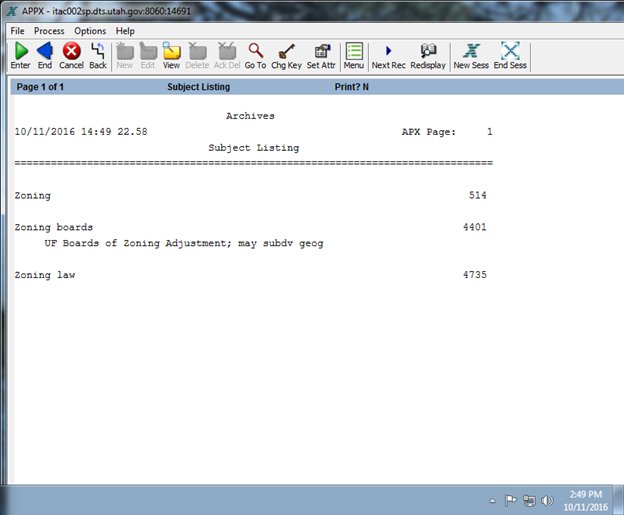Click the APPX window title icon
The width and height of the screenshot is (624, 515).
tap(12, 11)
